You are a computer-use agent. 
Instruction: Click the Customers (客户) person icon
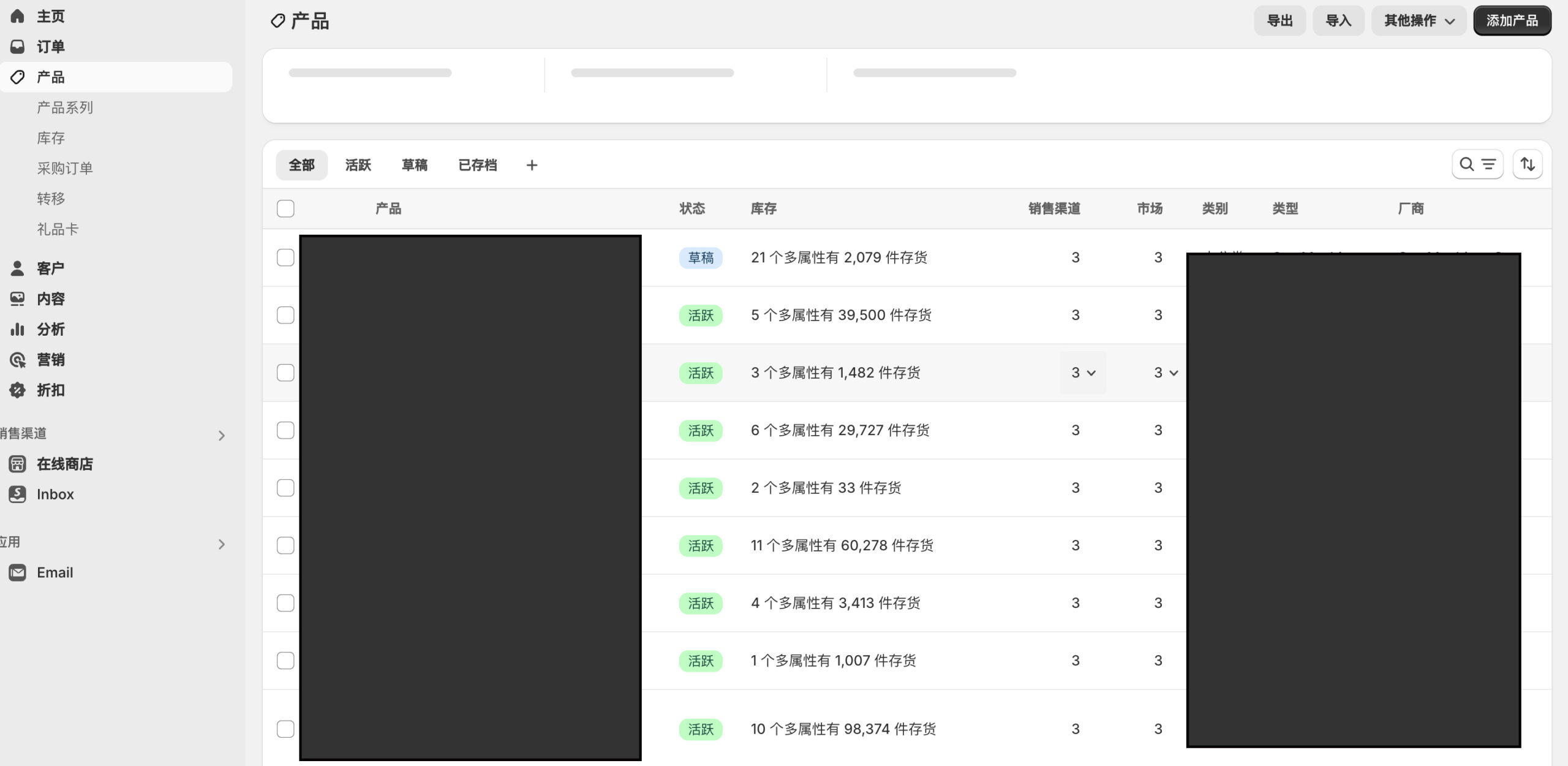pyautogui.click(x=17, y=268)
